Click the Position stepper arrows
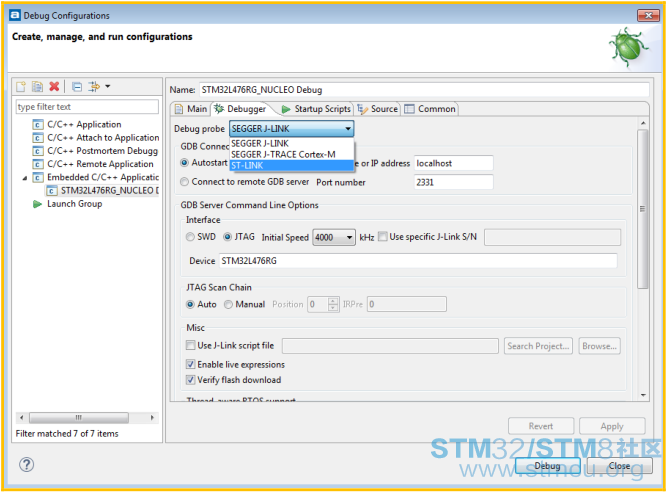Image resolution: width=668 pixels, height=494 pixels. click(333, 304)
